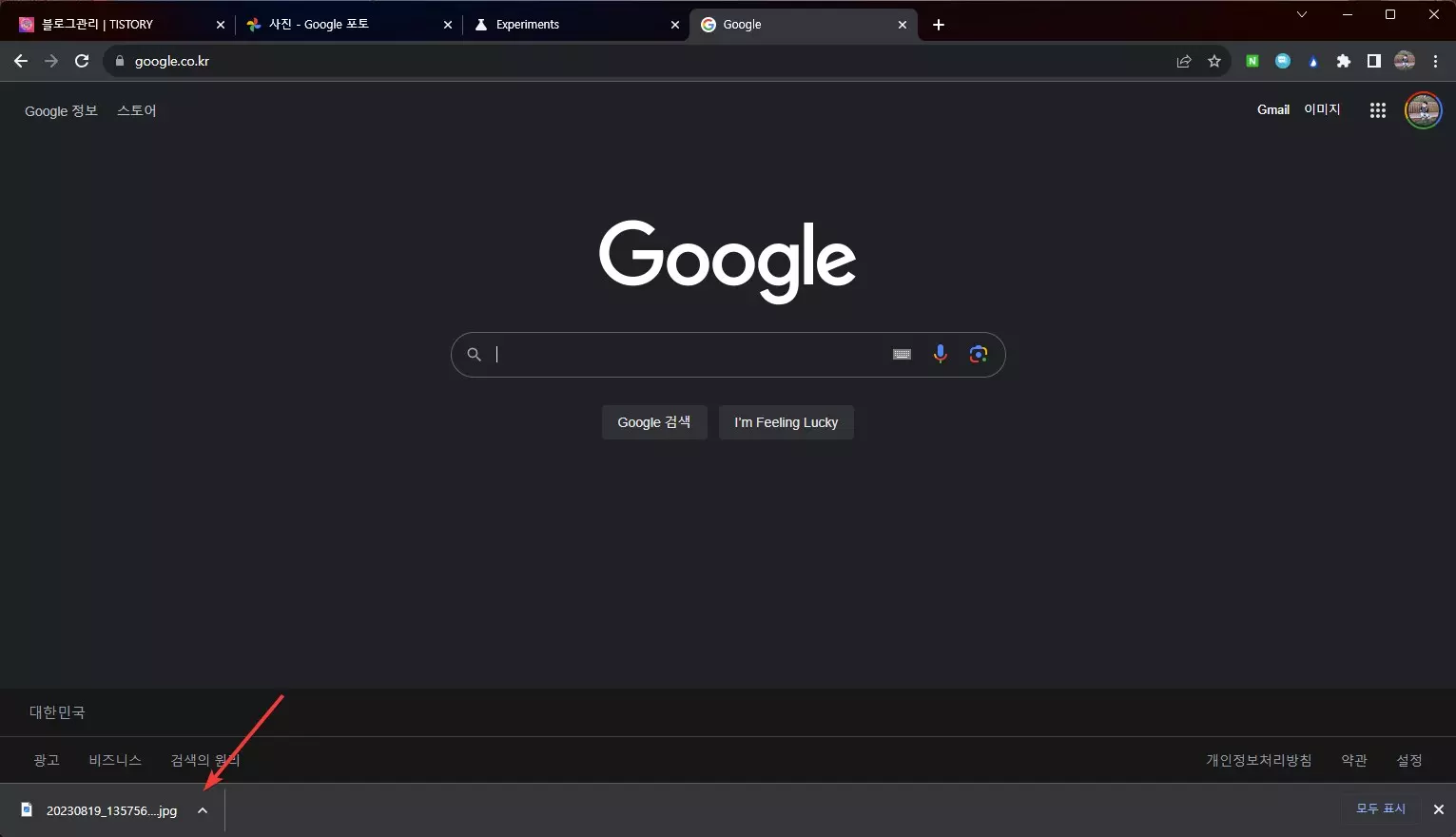Reload the current Google page
This screenshot has height=837, width=1456.
pos(82,61)
